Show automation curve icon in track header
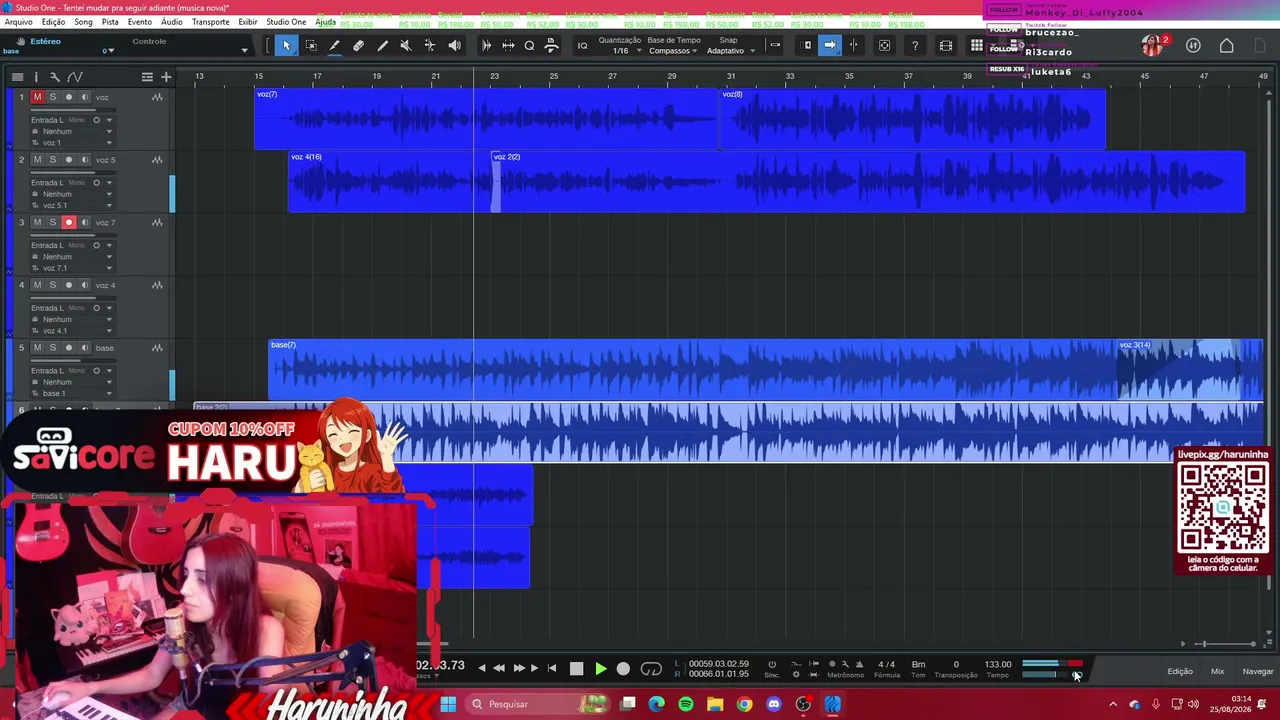The height and width of the screenshot is (720, 1280). pos(75,77)
